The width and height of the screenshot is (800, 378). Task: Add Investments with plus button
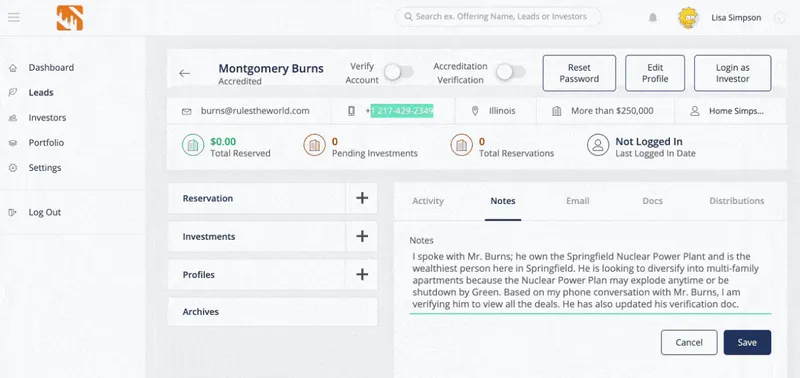(362, 236)
